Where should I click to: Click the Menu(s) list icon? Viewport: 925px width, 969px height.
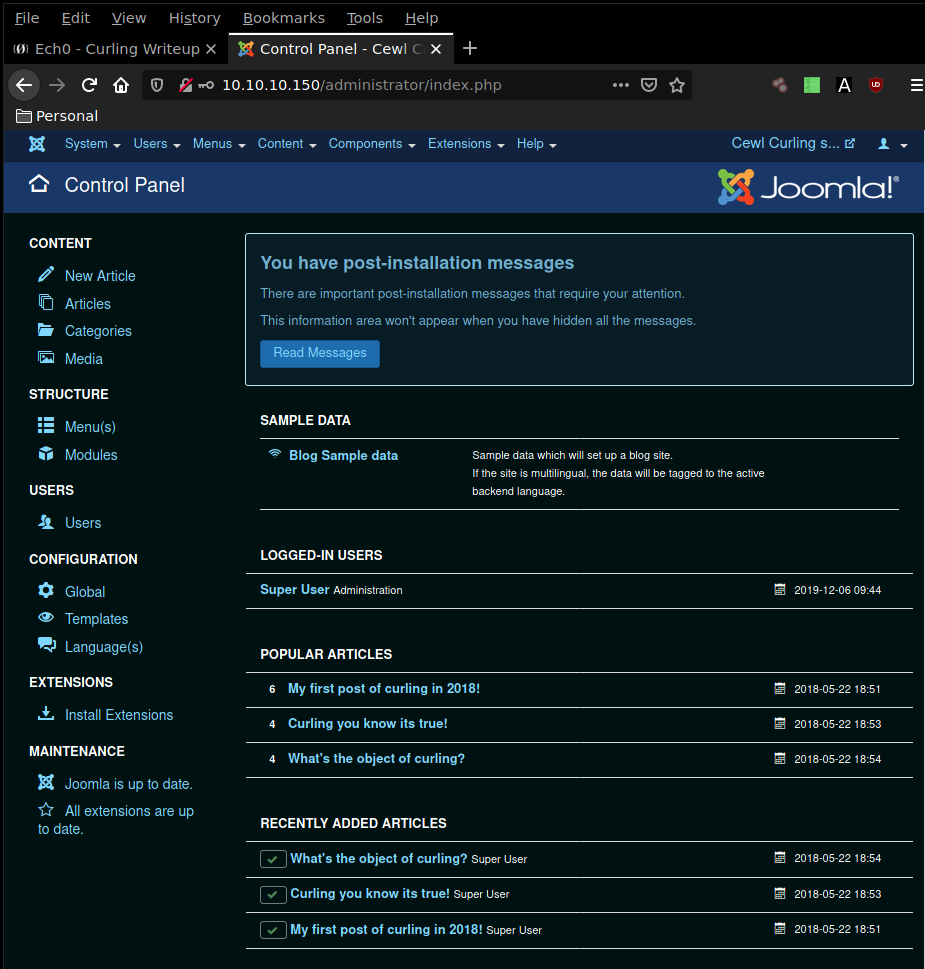pyautogui.click(x=46, y=425)
